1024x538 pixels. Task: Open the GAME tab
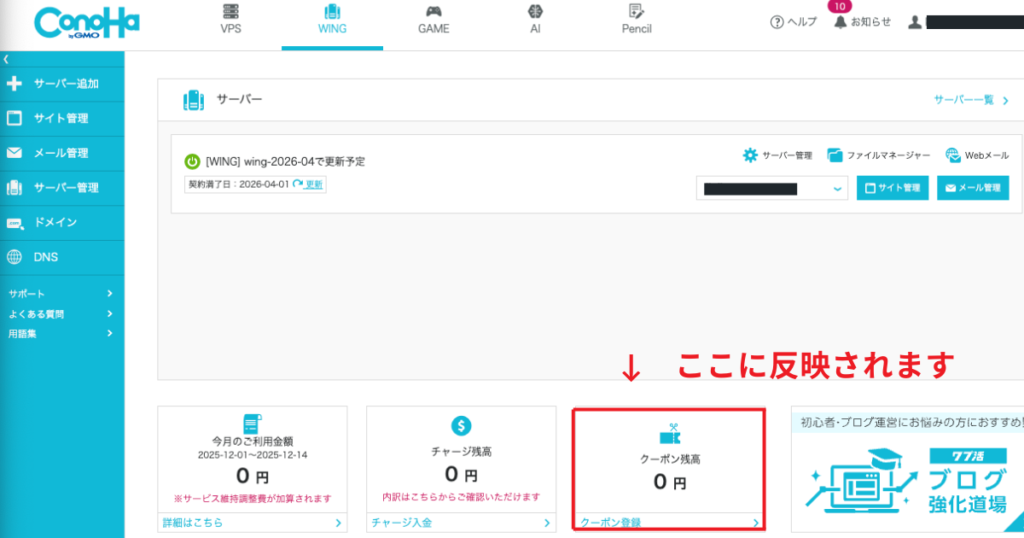coord(434,20)
